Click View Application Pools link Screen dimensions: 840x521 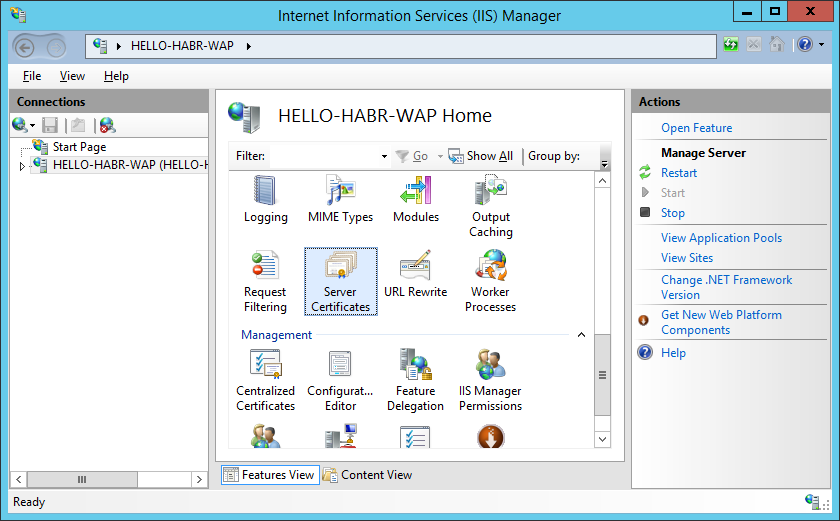pos(721,238)
